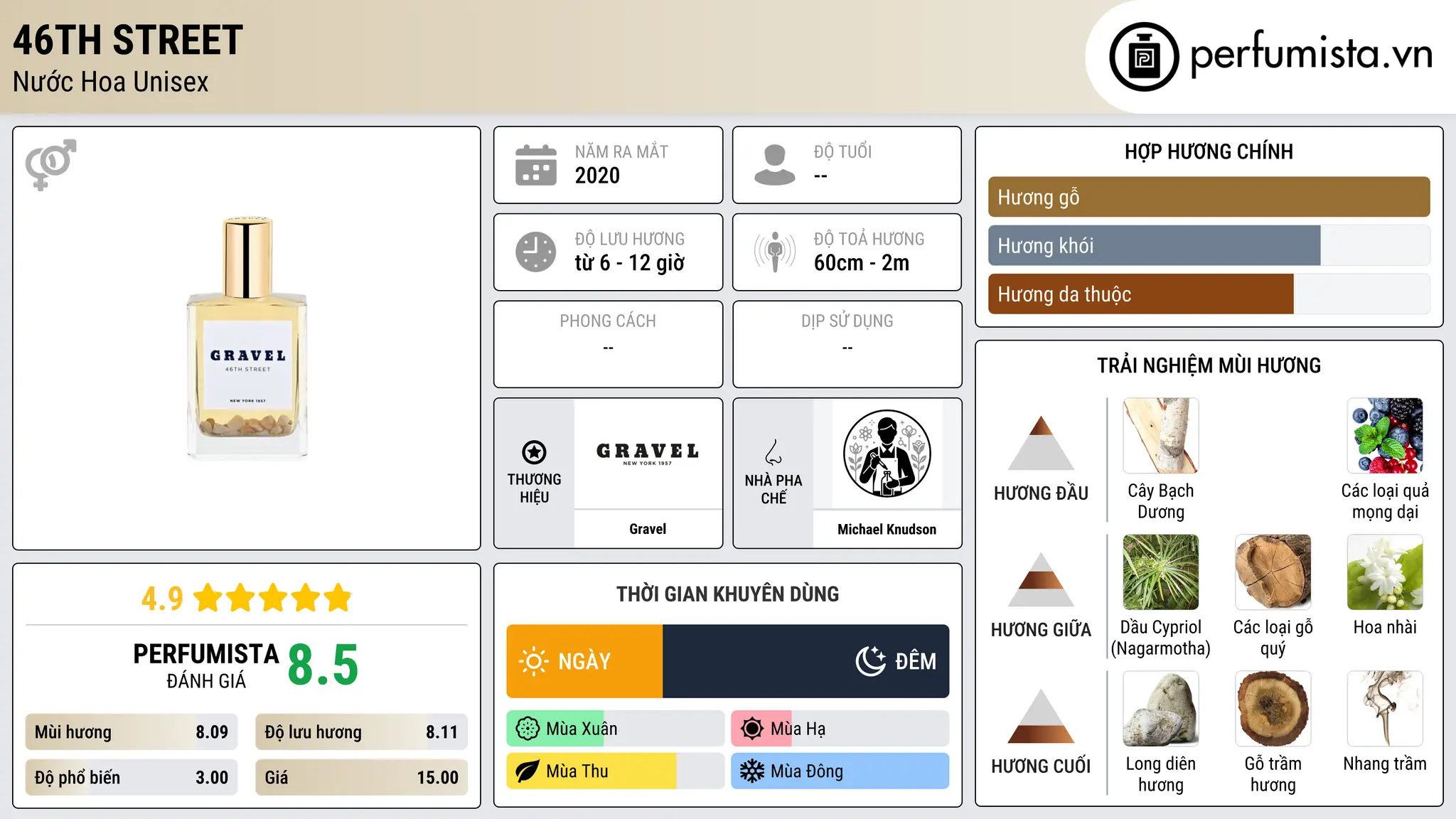Open the Dầu Cypriol (Nagarmotha) note image
The width and height of the screenshot is (1456, 819).
pyautogui.click(x=1161, y=572)
